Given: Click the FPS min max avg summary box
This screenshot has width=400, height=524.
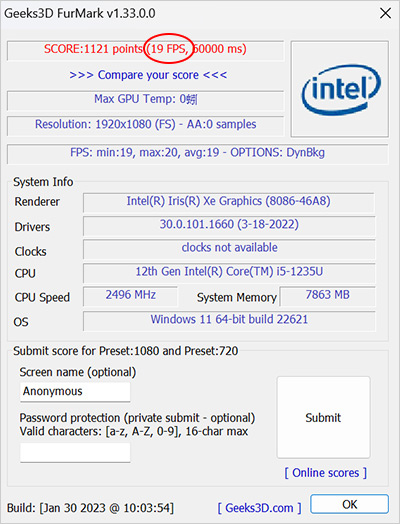Looking at the screenshot, I should coord(197,154).
